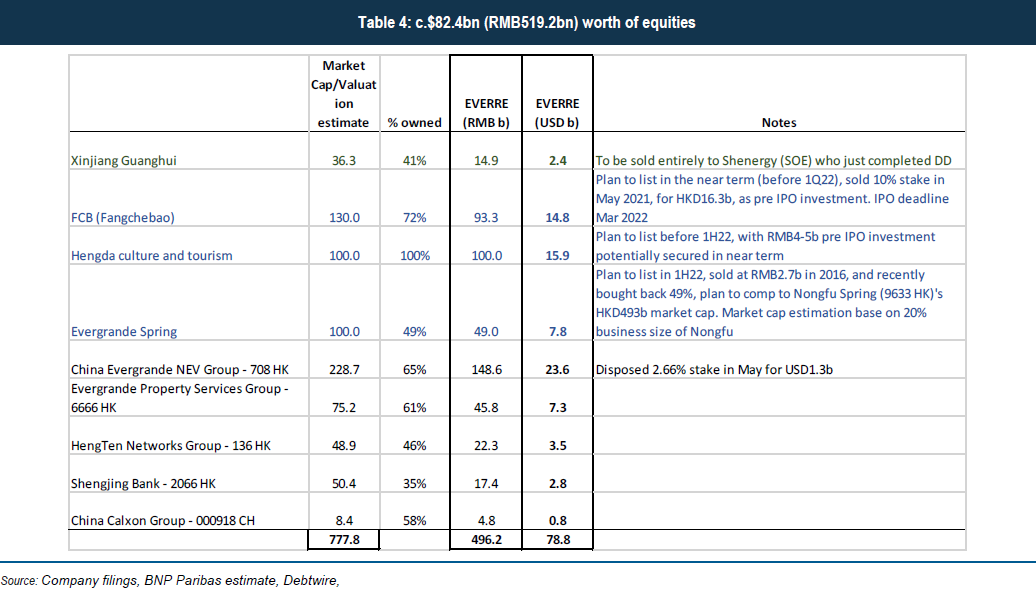
Task: Select the EVERRE (USD b) header
Action: (x=557, y=113)
